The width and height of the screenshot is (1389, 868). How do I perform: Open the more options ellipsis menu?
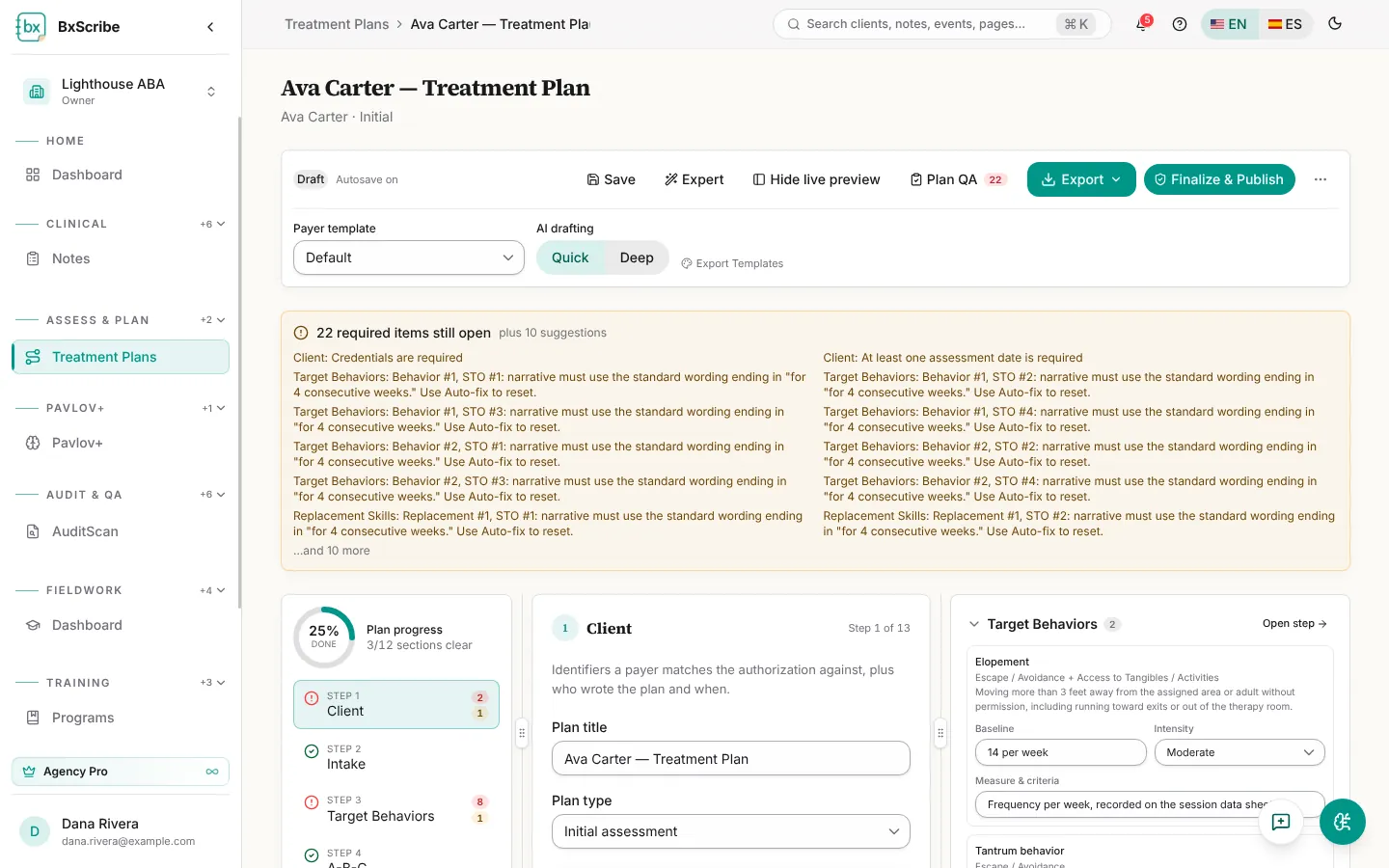point(1321,179)
